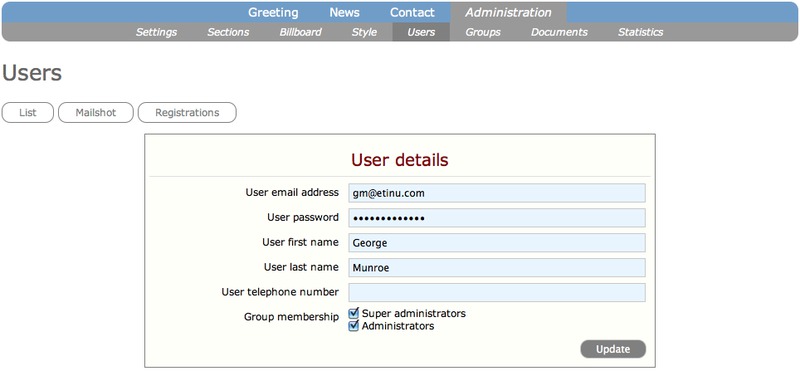Edit the User last name field
The height and width of the screenshot is (371, 800).
pyautogui.click(x=497, y=267)
